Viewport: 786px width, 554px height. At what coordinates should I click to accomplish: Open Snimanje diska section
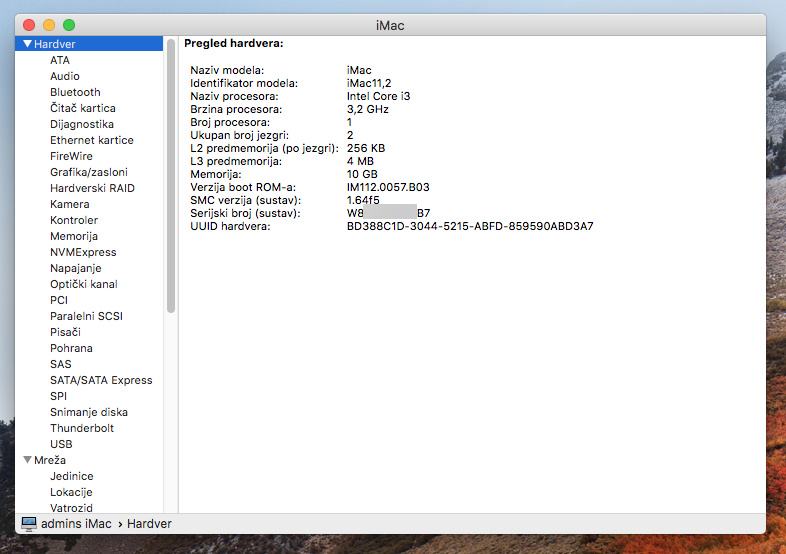(89, 413)
